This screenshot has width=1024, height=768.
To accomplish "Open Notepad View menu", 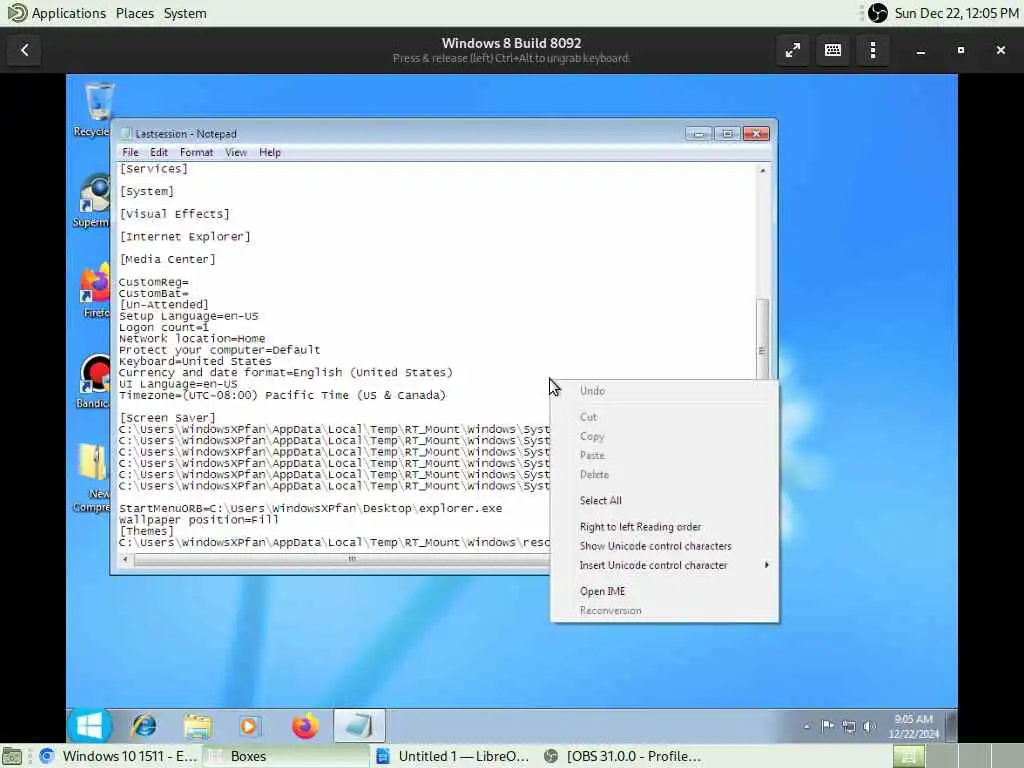I will coord(236,152).
